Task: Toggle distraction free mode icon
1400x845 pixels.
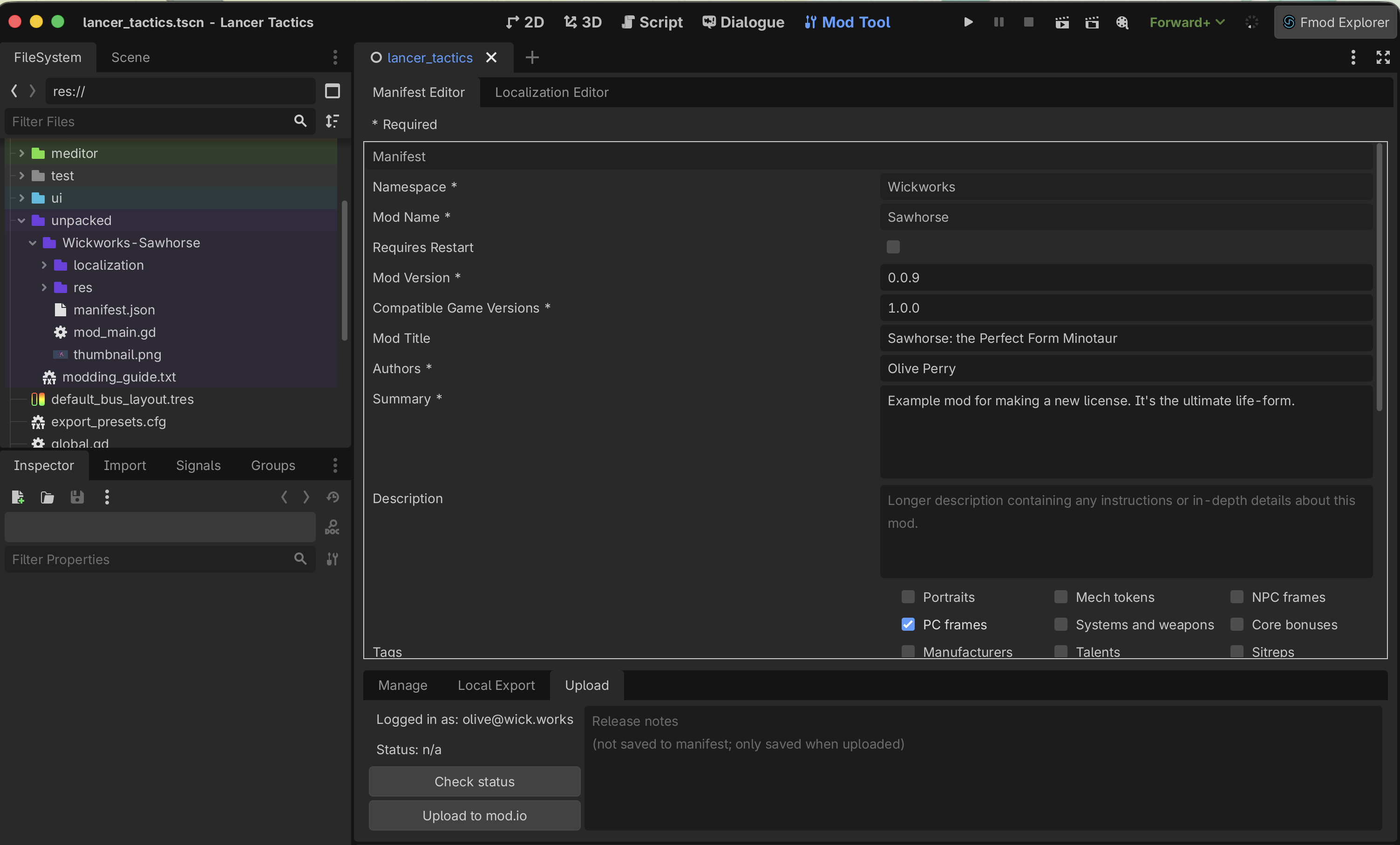Action: (x=1383, y=57)
